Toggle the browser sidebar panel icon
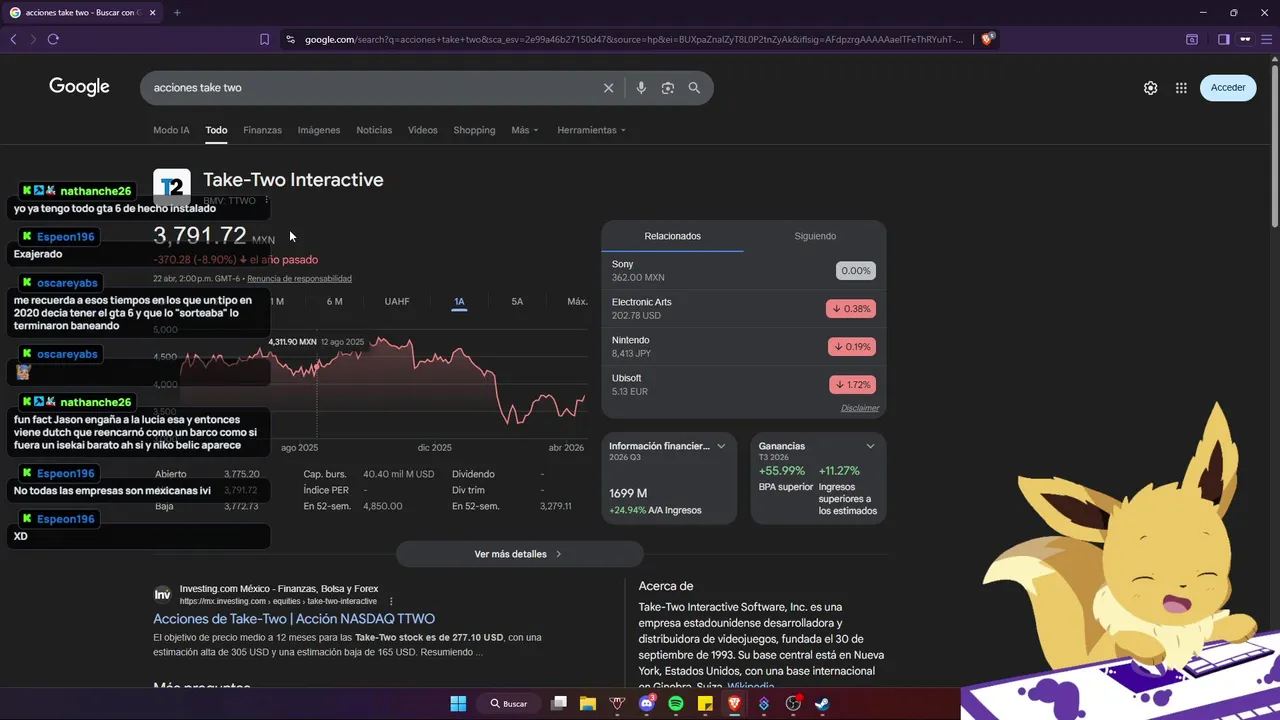The image size is (1280, 720). pos(1223,39)
